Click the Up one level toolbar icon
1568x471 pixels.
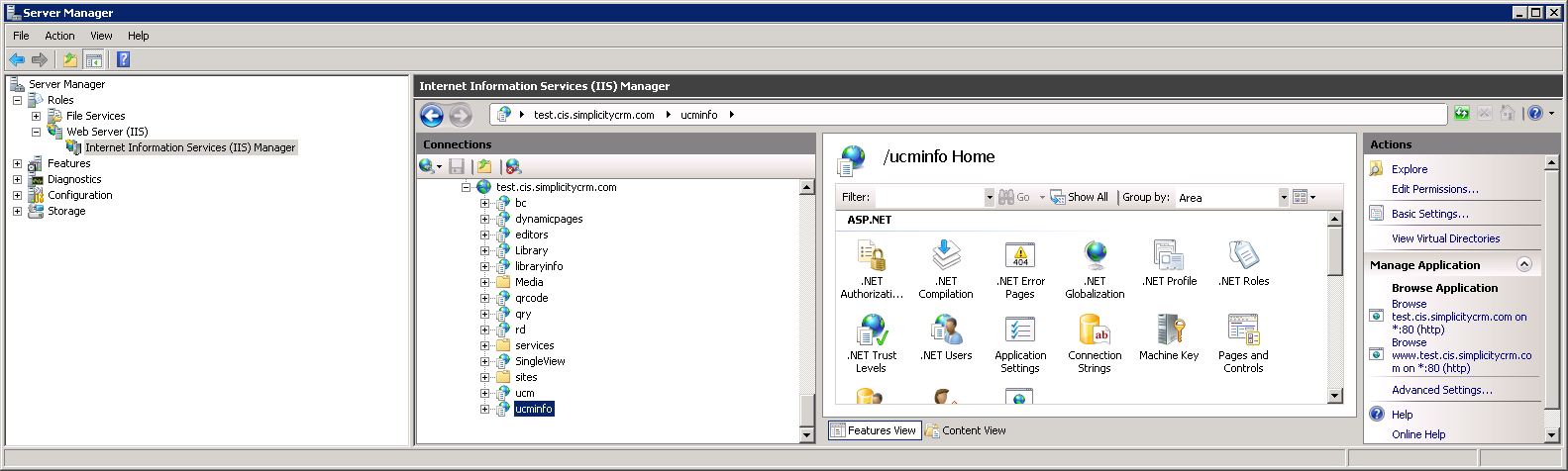[69, 59]
